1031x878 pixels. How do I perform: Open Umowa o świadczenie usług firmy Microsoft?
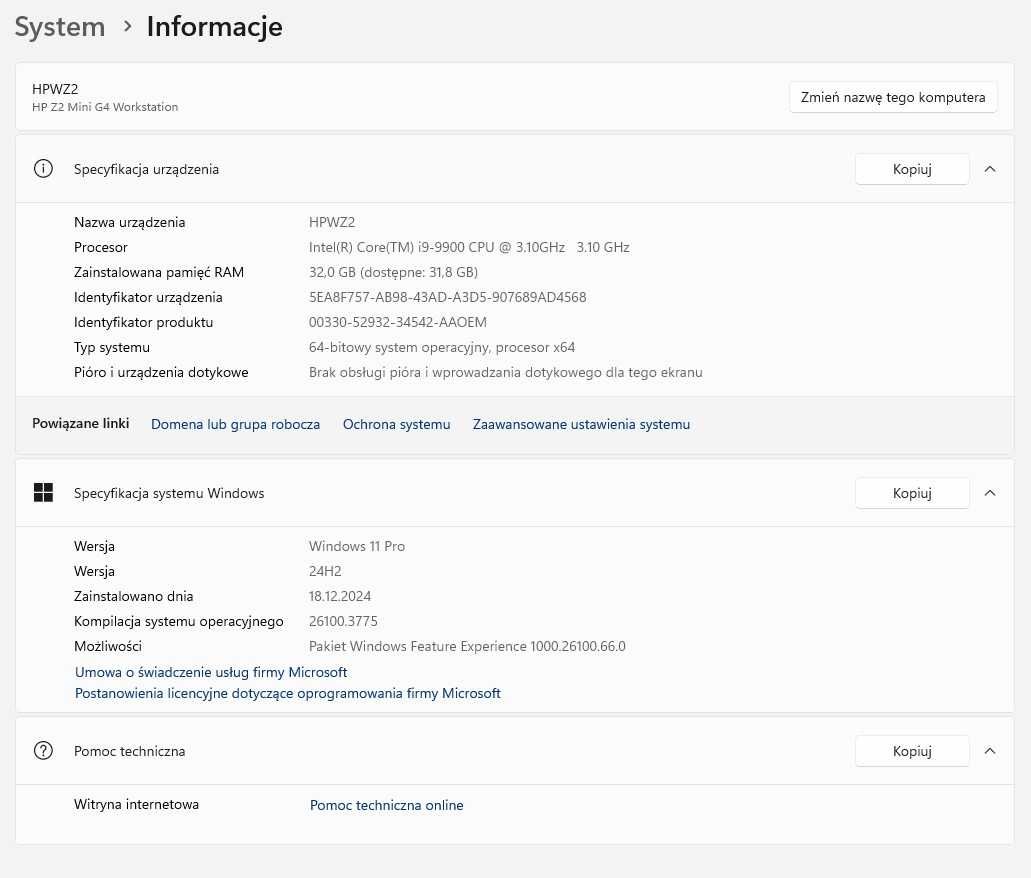tap(211, 672)
